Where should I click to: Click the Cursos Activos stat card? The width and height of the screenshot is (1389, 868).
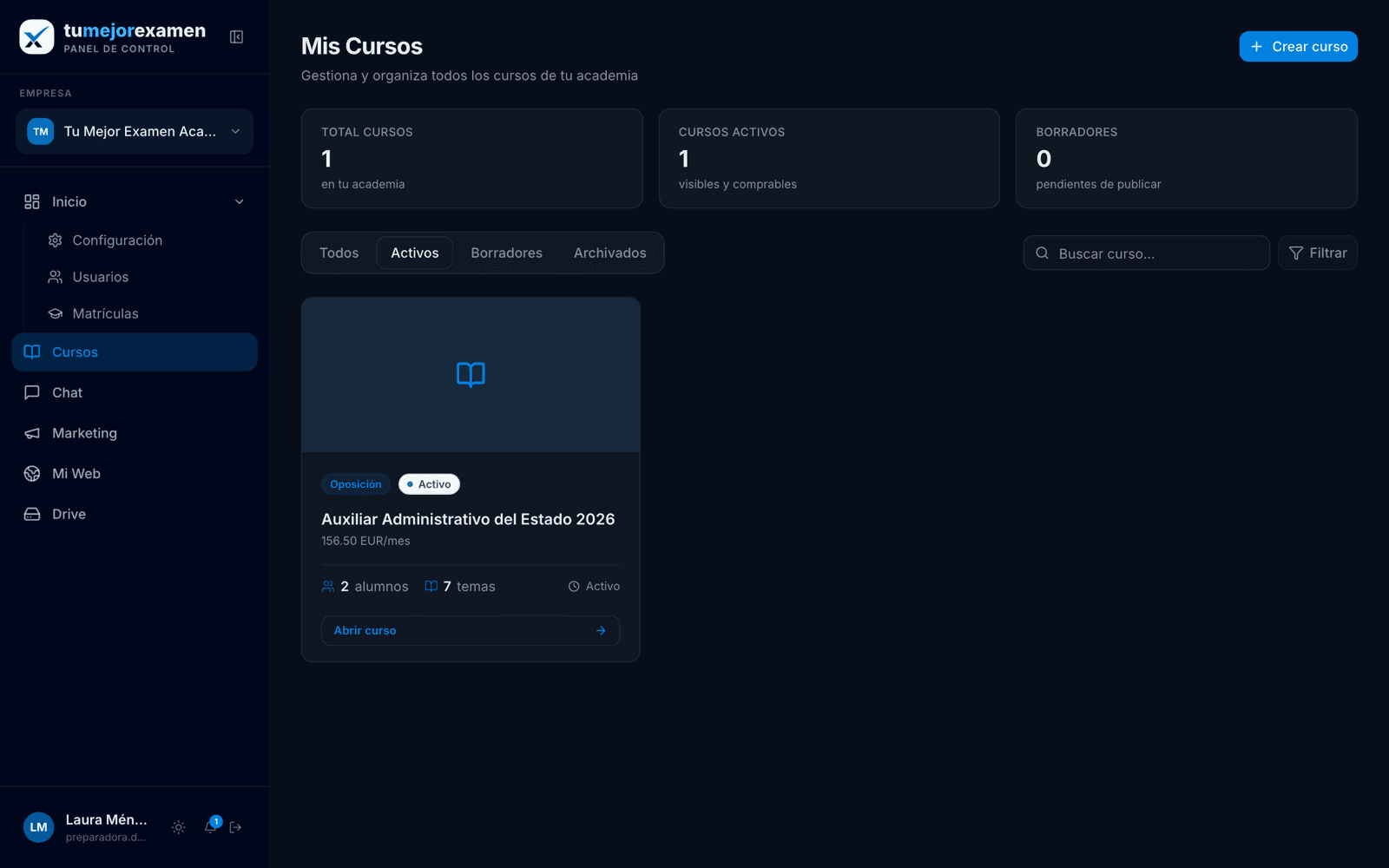829,158
